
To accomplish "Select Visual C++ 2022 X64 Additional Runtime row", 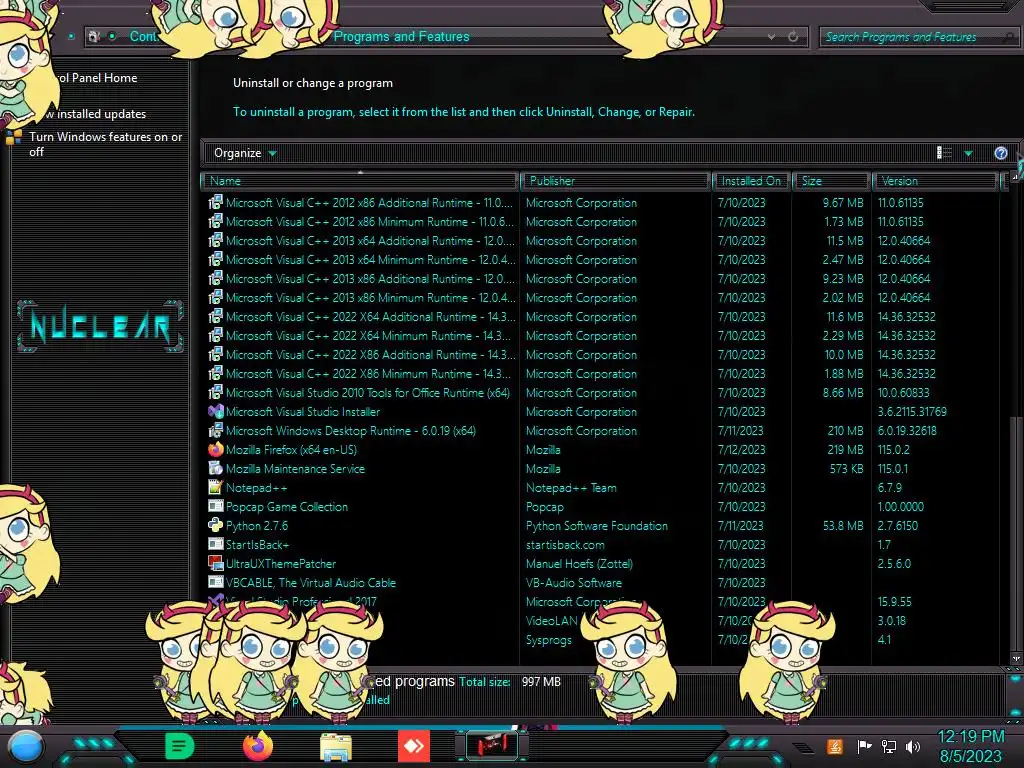I will [x=601, y=316].
